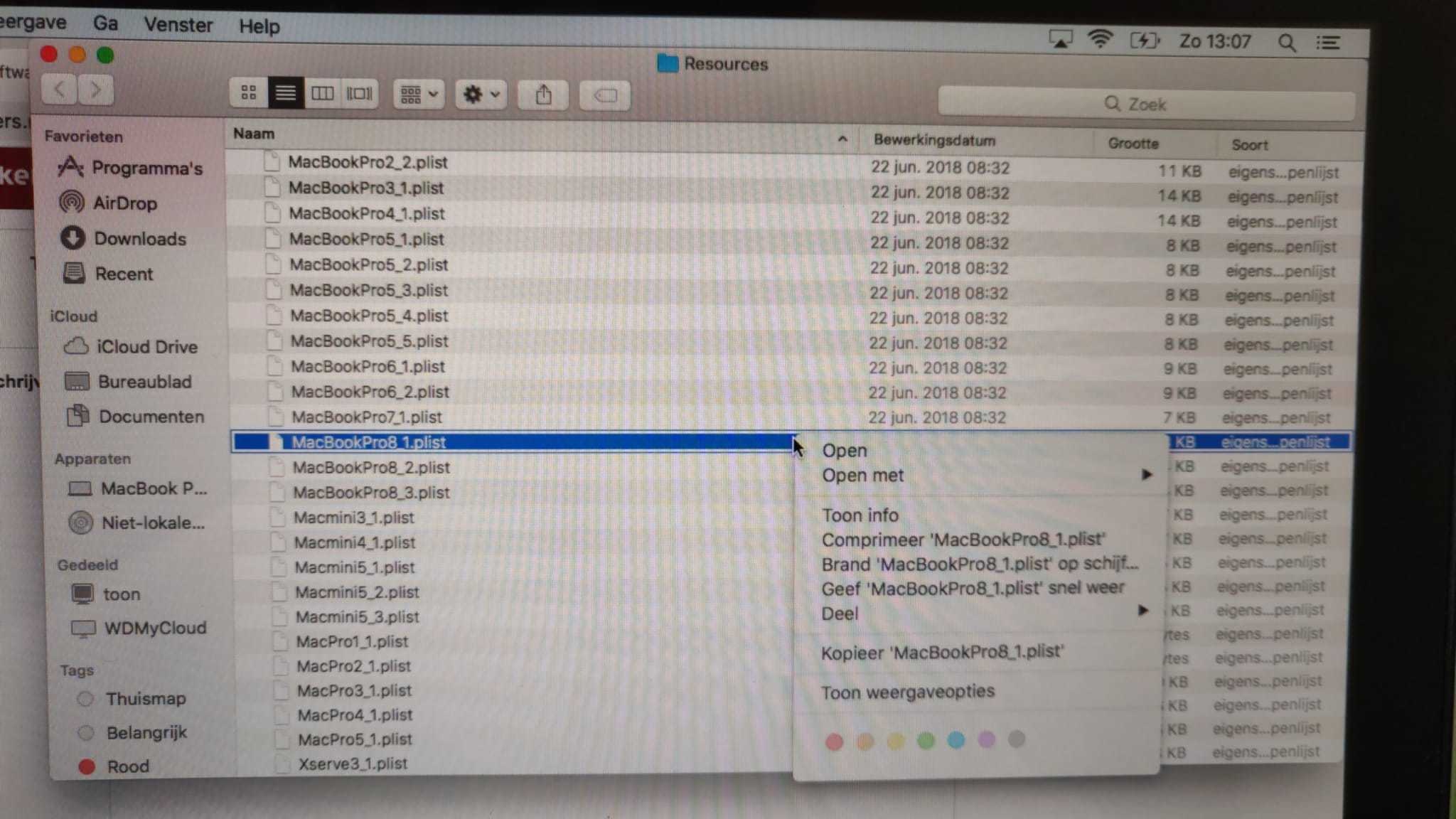The width and height of the screenshot is (1456, 819).
Task: Apply purple tag color dot
Action: point(986,739)
